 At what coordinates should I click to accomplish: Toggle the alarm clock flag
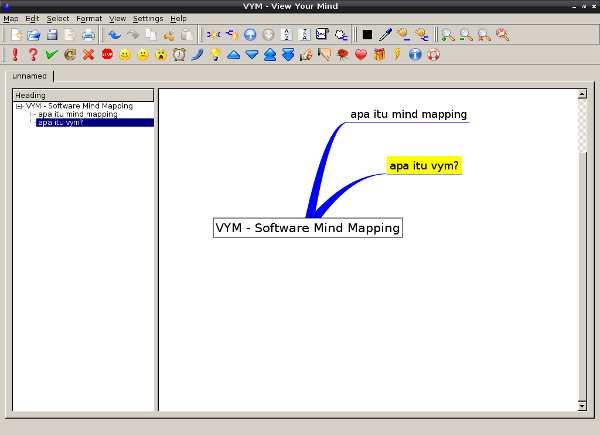point(179,55)
